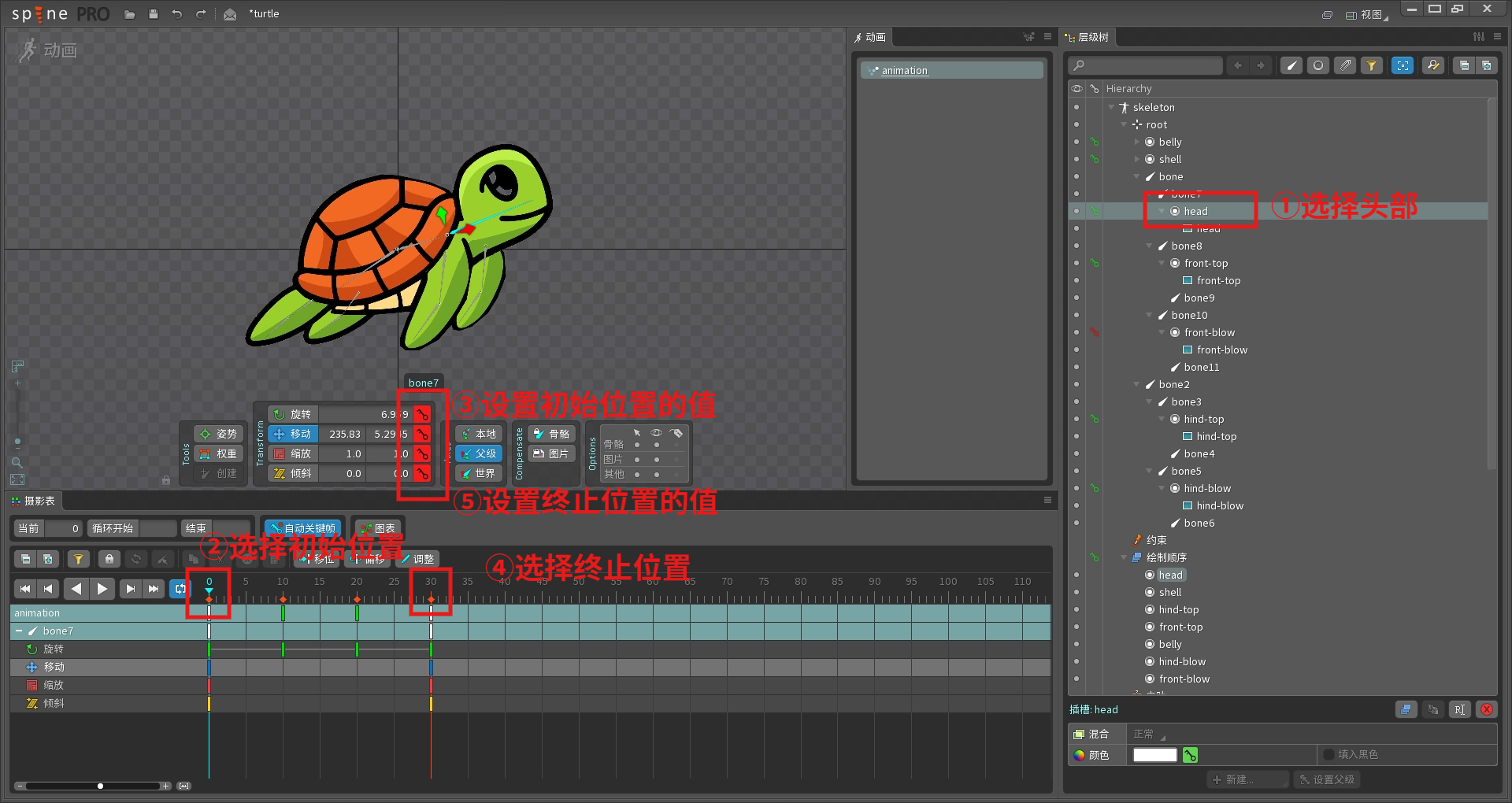Expand all rows in dopesheet
The width and height of the screenshot is (1512, 803).
click(x=48, y=559)
